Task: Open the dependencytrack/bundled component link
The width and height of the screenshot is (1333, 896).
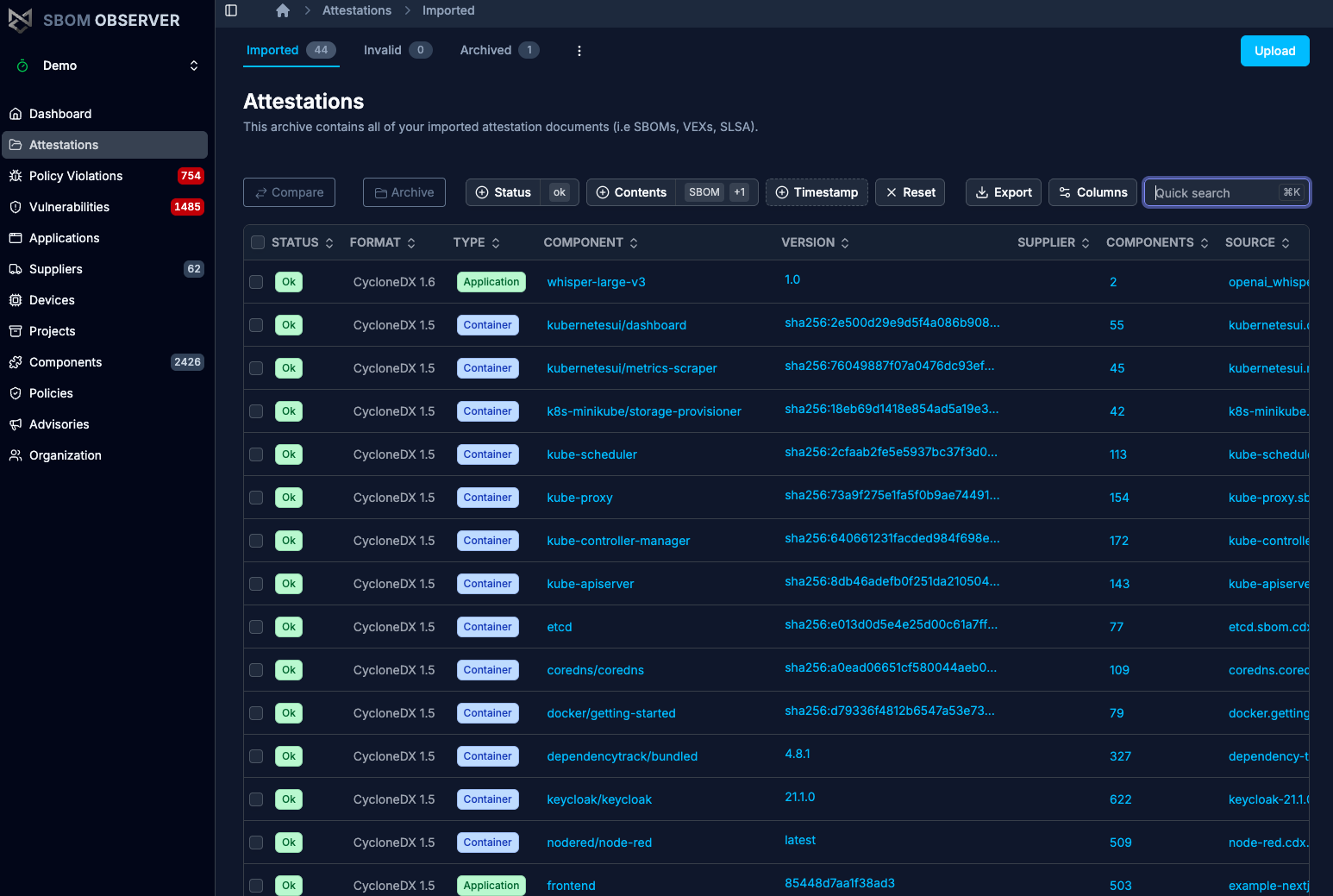Action: coord(622,756)
